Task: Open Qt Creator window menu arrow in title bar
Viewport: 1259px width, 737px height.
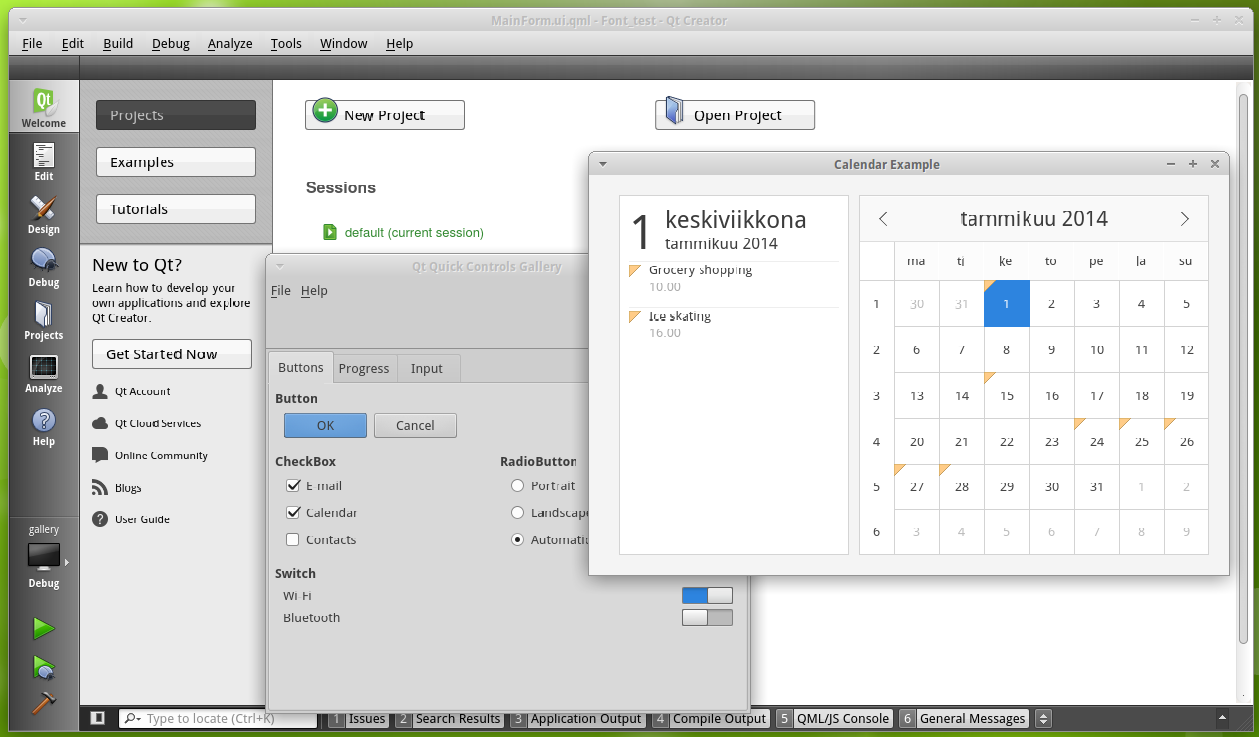Action: tap(22, 20)
